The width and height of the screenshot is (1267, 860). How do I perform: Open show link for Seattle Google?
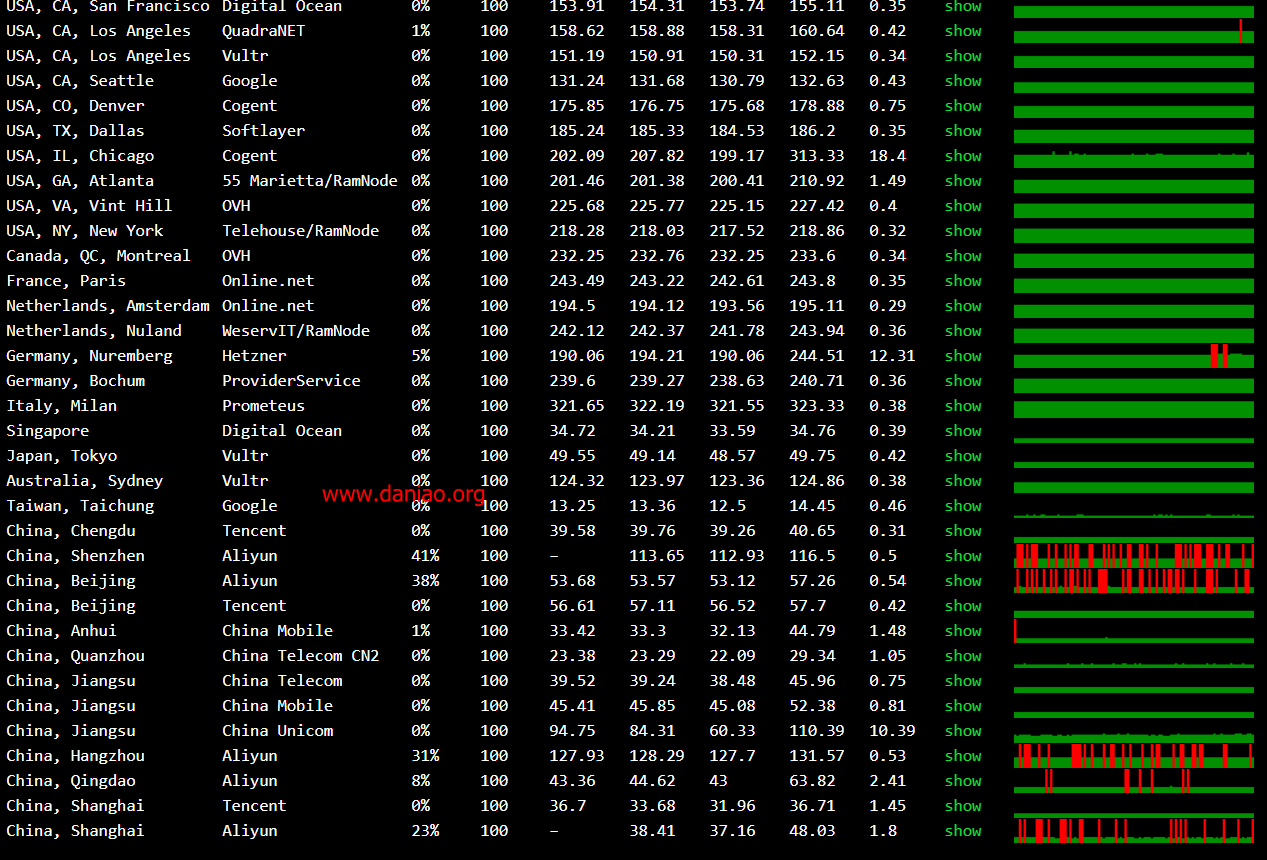(x=963, y=81)
